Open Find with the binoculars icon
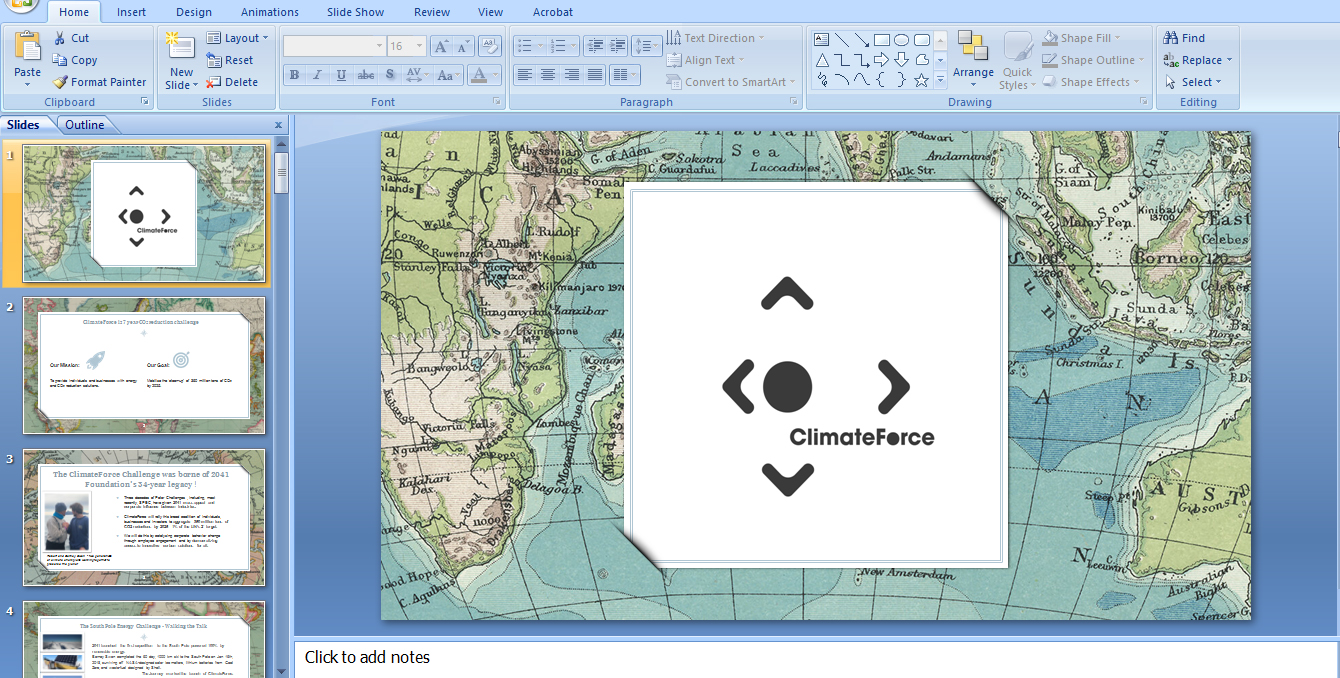 (x=1184, y=38)
